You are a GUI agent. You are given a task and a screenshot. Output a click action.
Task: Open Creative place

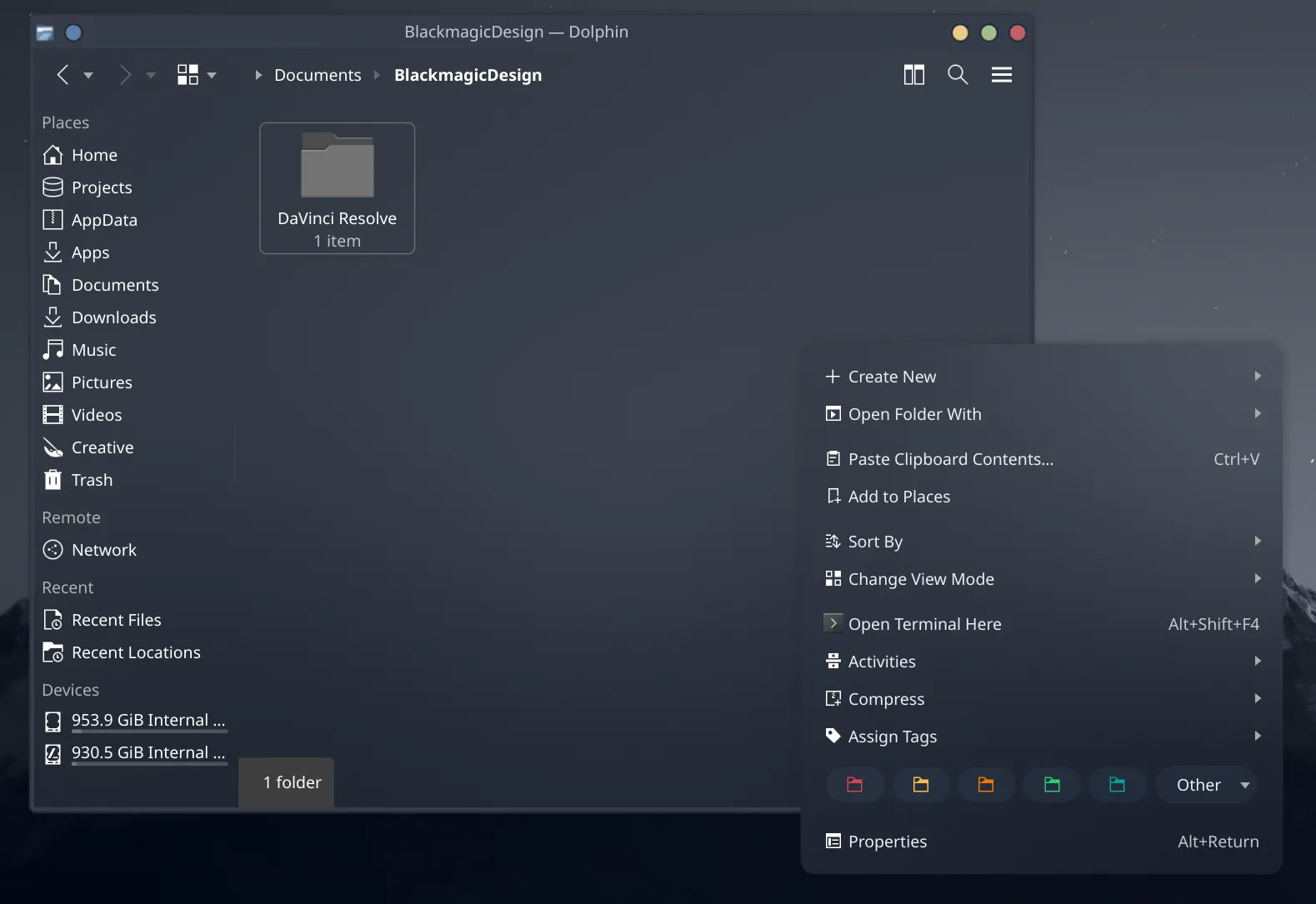pos(133,447)
